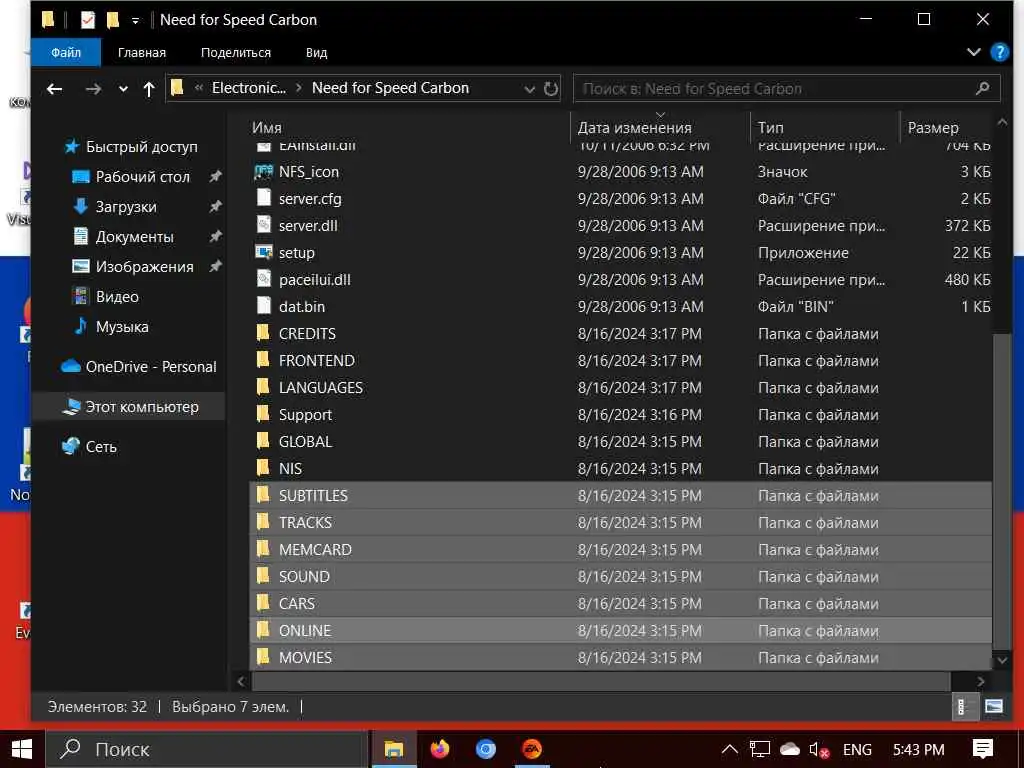
Task: Select Этот компьютер in sidebar
Action: click(x=129, y=407)
